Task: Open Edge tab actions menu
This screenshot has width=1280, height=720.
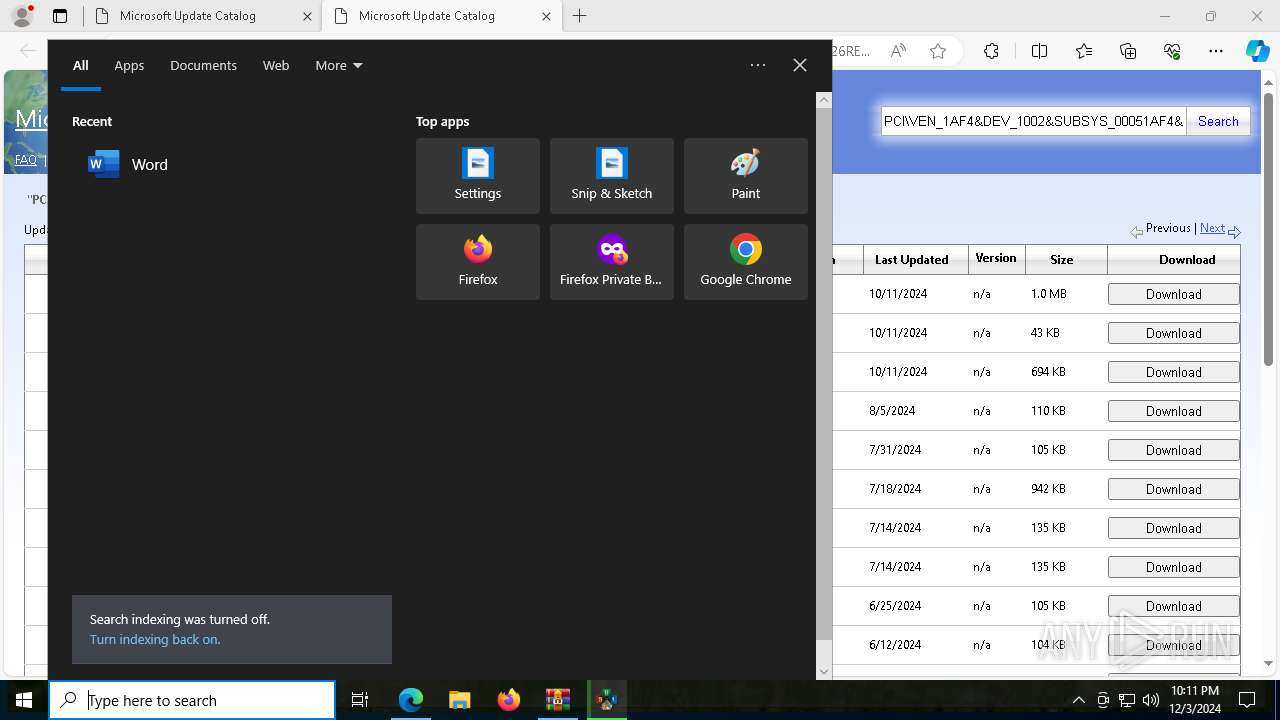Action: tap(60, 16)
